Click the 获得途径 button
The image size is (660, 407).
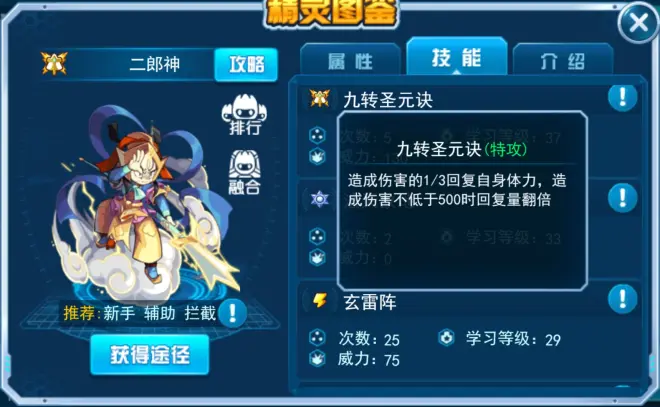150,355
